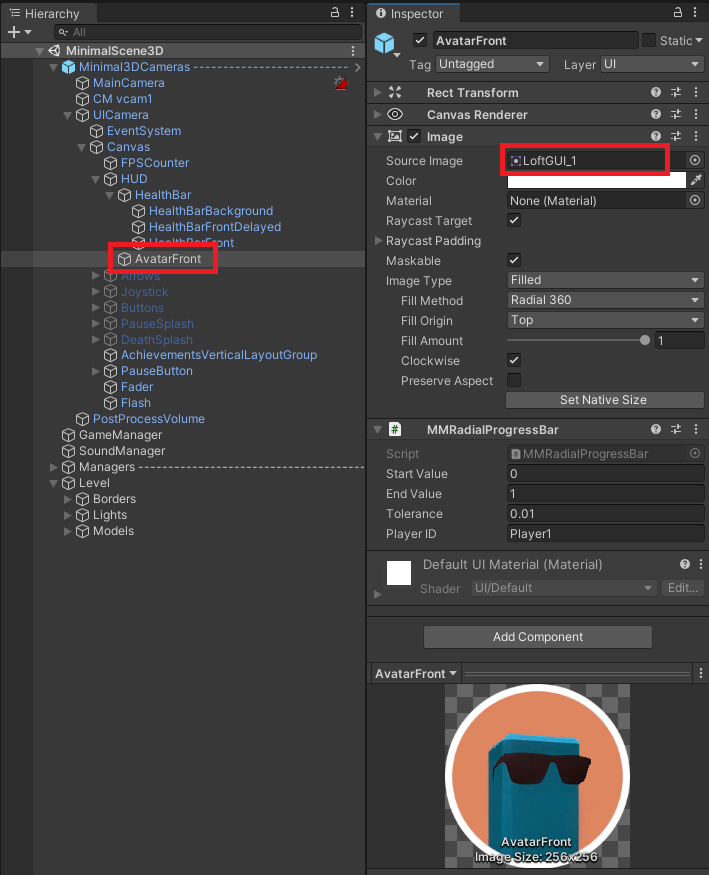This screenshot has width=709, height=875.
Task: Open Canvas Renderer component context menu
Action: [696, 114]
